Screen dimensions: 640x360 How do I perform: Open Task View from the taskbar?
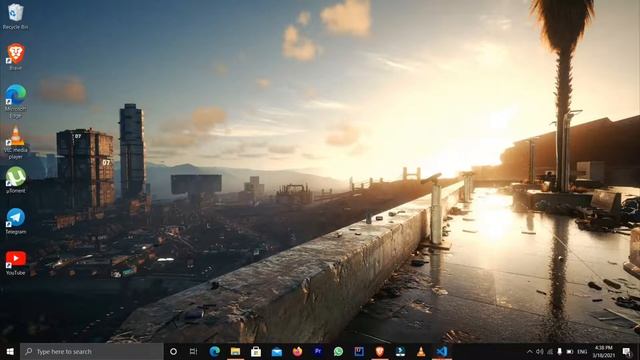[x=193, y=351]
